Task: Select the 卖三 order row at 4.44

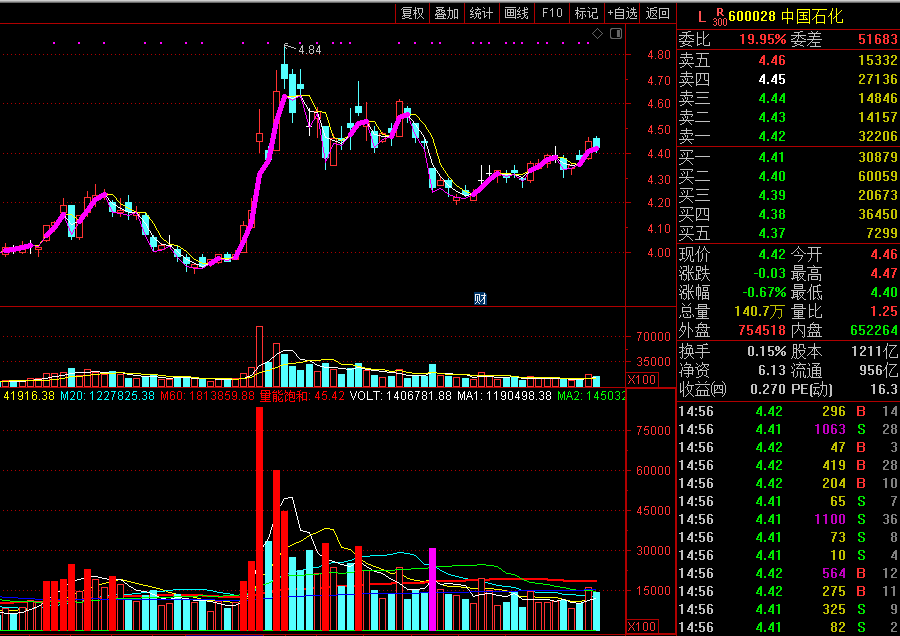Action: coord(788,98)
